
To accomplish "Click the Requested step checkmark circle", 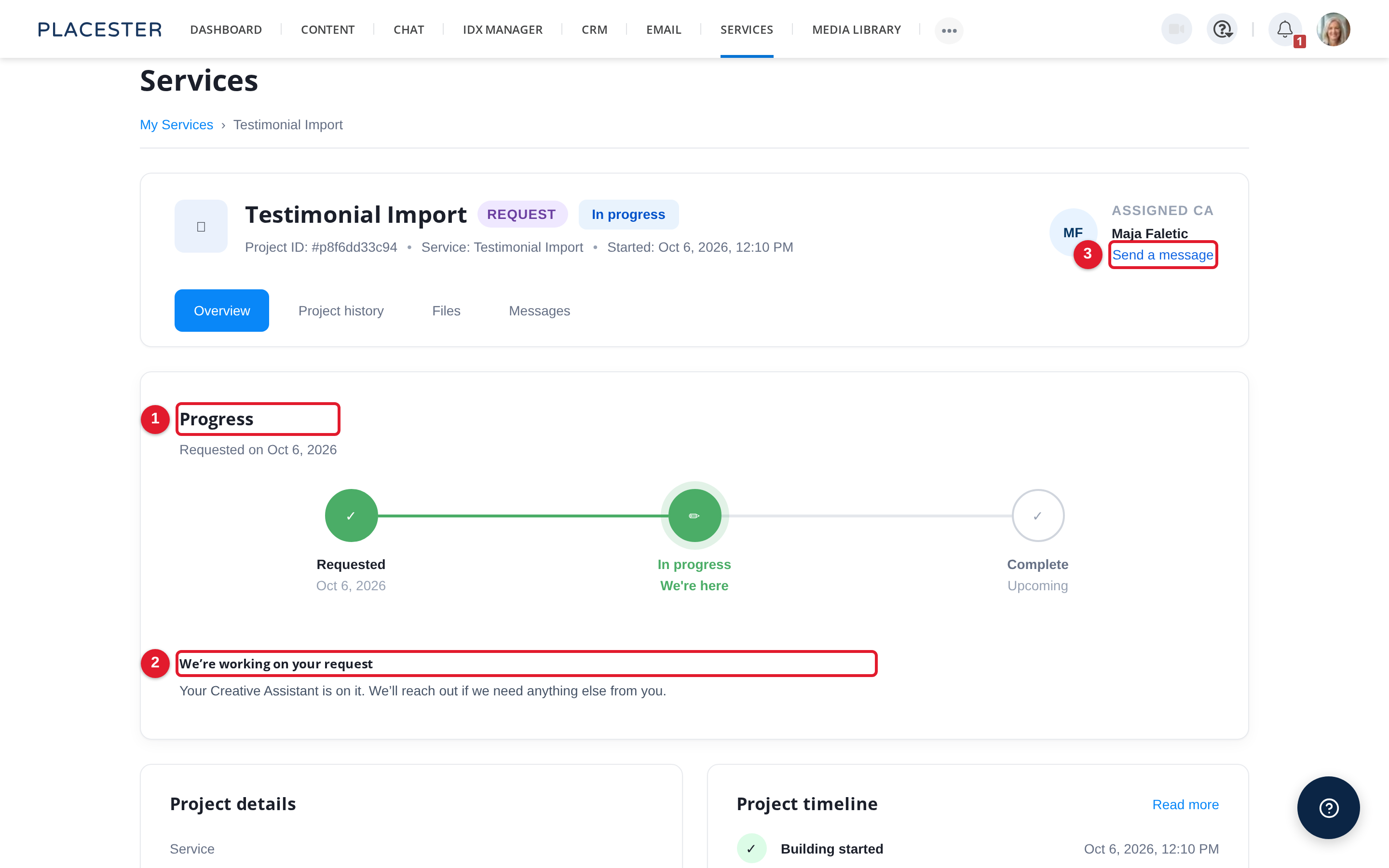I will click(351, 515).
